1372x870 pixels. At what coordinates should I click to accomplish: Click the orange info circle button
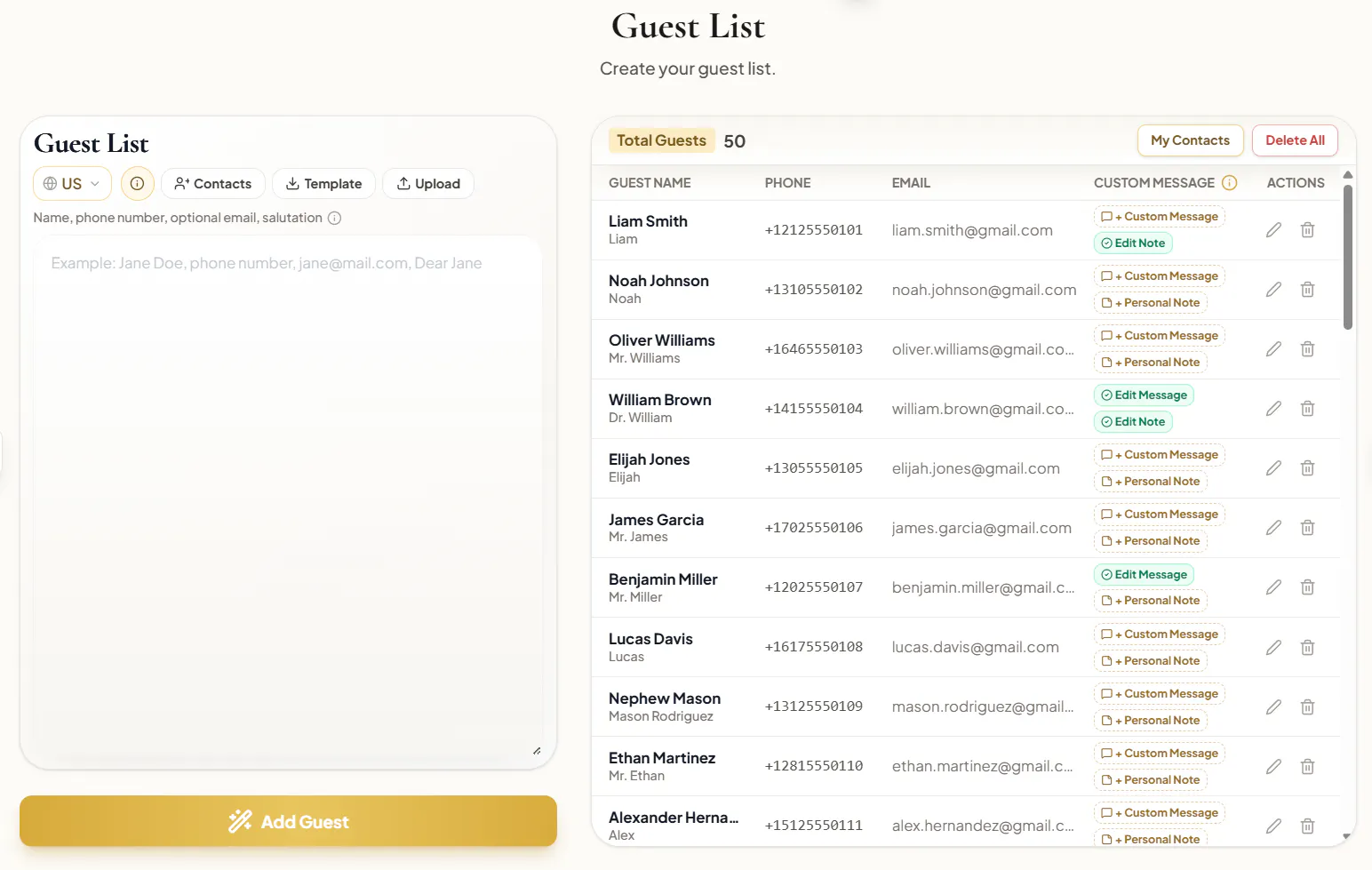click(137, 183)
